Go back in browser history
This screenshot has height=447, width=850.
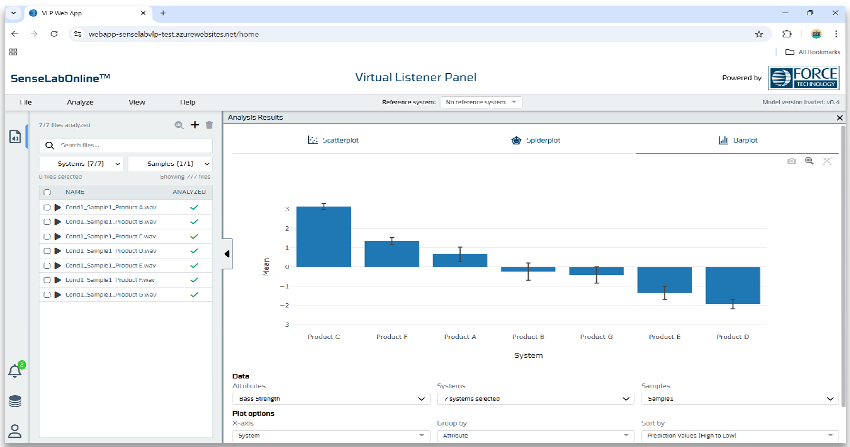click(15, 34)
